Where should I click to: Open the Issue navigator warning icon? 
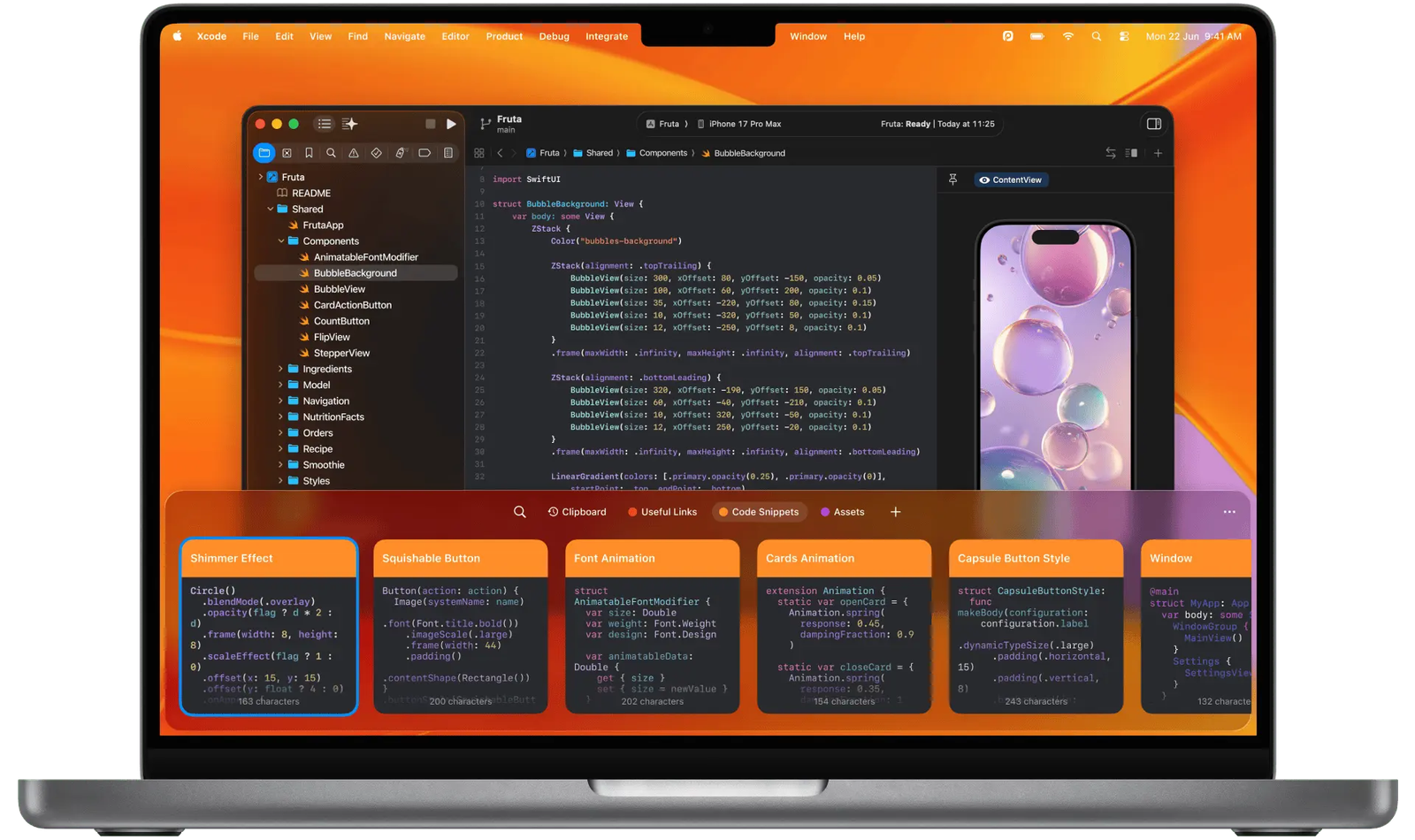pyautogui.click(x=354, y=153)
